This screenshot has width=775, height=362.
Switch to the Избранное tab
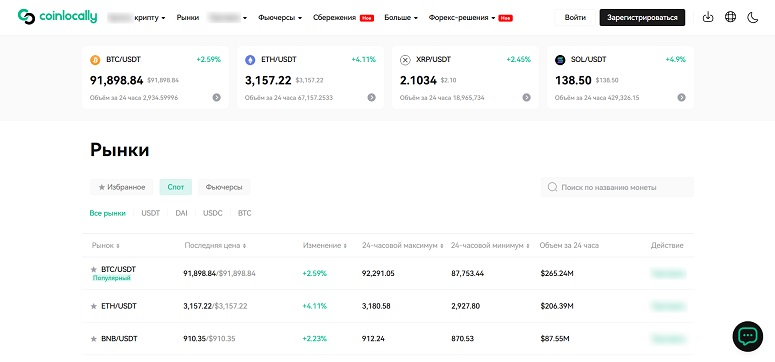pyautogui.click(x=122, y=187)
